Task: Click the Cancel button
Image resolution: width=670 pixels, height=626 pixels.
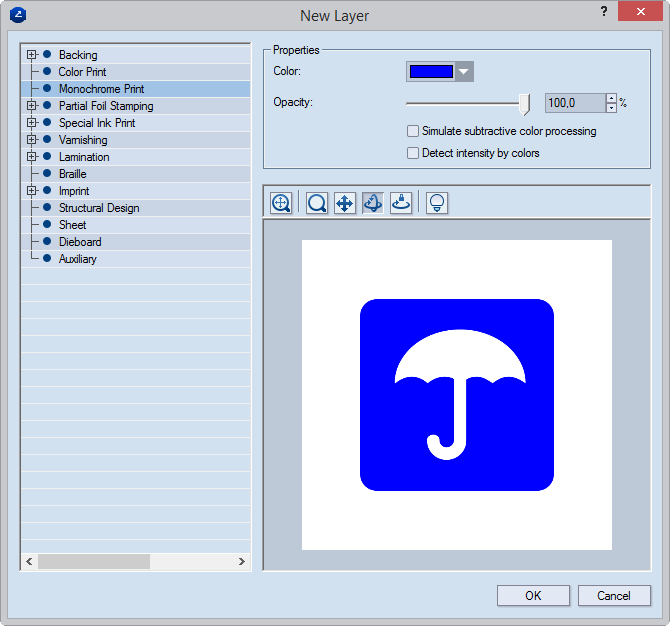Action: [x=614, y=595]
